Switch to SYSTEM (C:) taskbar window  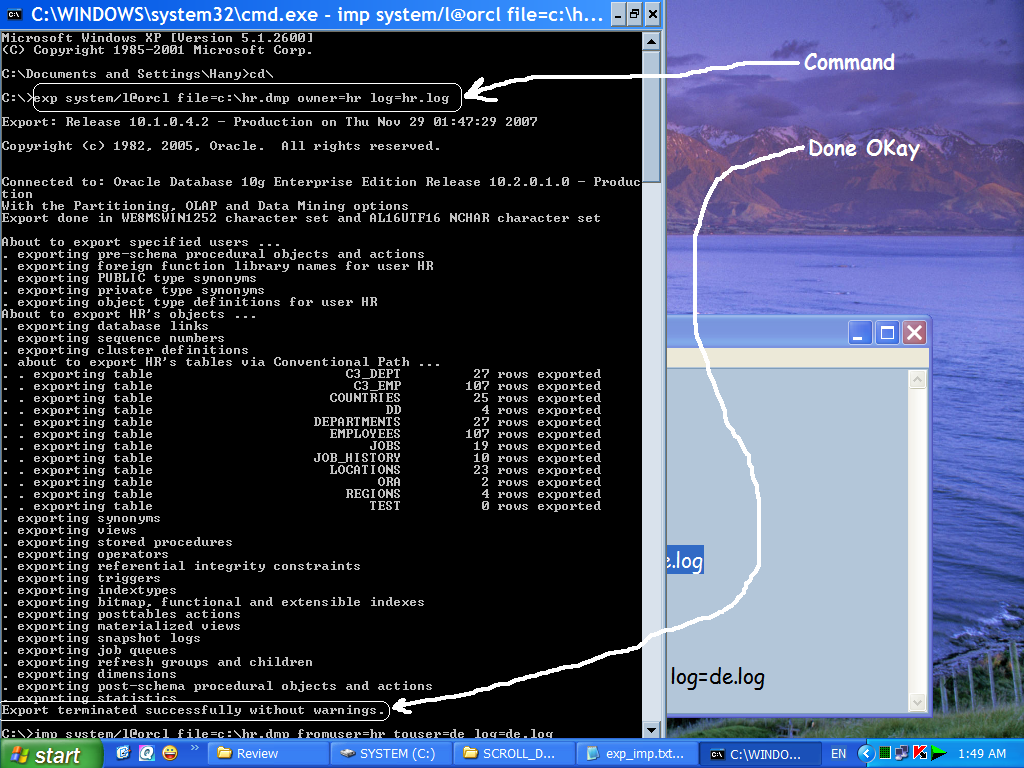395,753
